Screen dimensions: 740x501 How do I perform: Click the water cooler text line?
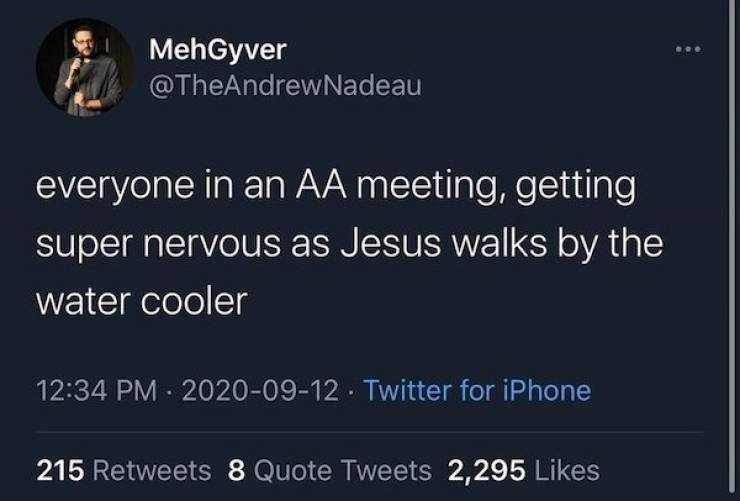pyautogui.click(x=141, y=302)
